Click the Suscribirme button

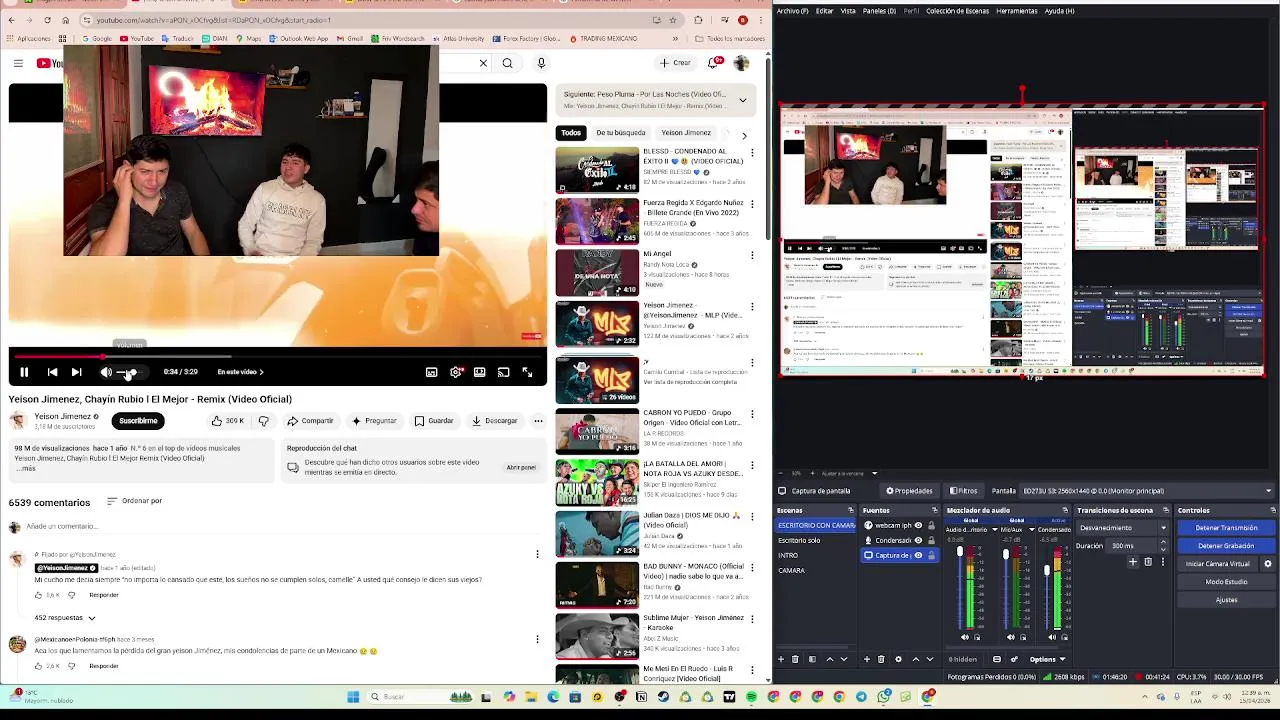[x=138, y=421]
